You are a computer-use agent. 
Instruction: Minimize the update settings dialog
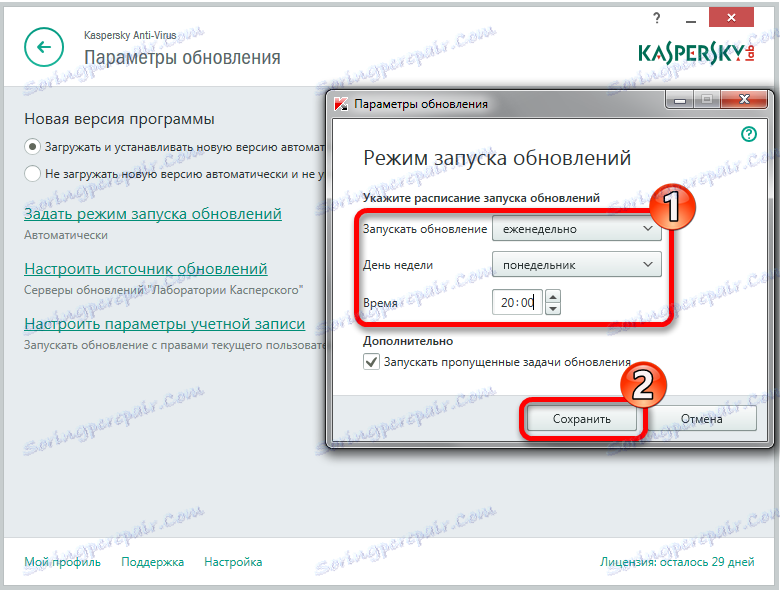tap(680, 99)
